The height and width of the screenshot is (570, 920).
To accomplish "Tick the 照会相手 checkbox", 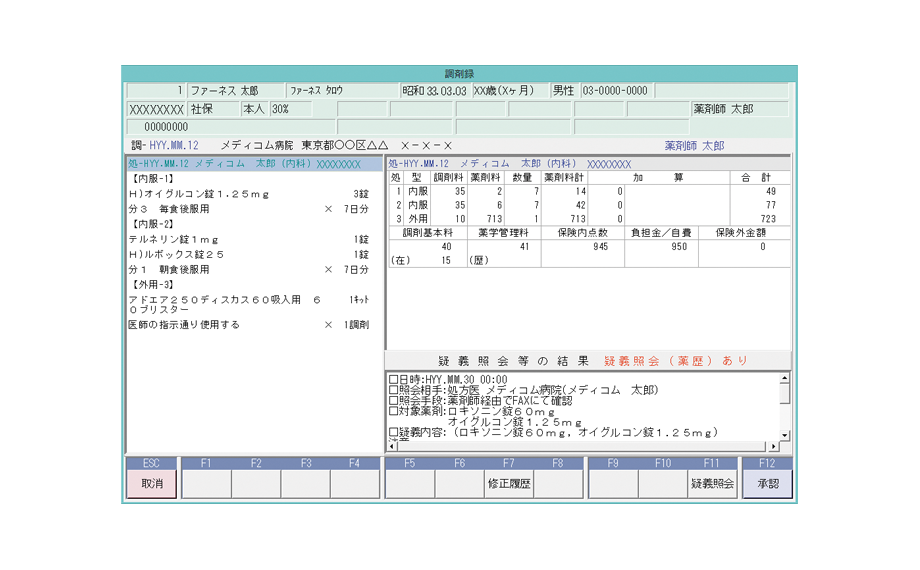I will point(393,390).
